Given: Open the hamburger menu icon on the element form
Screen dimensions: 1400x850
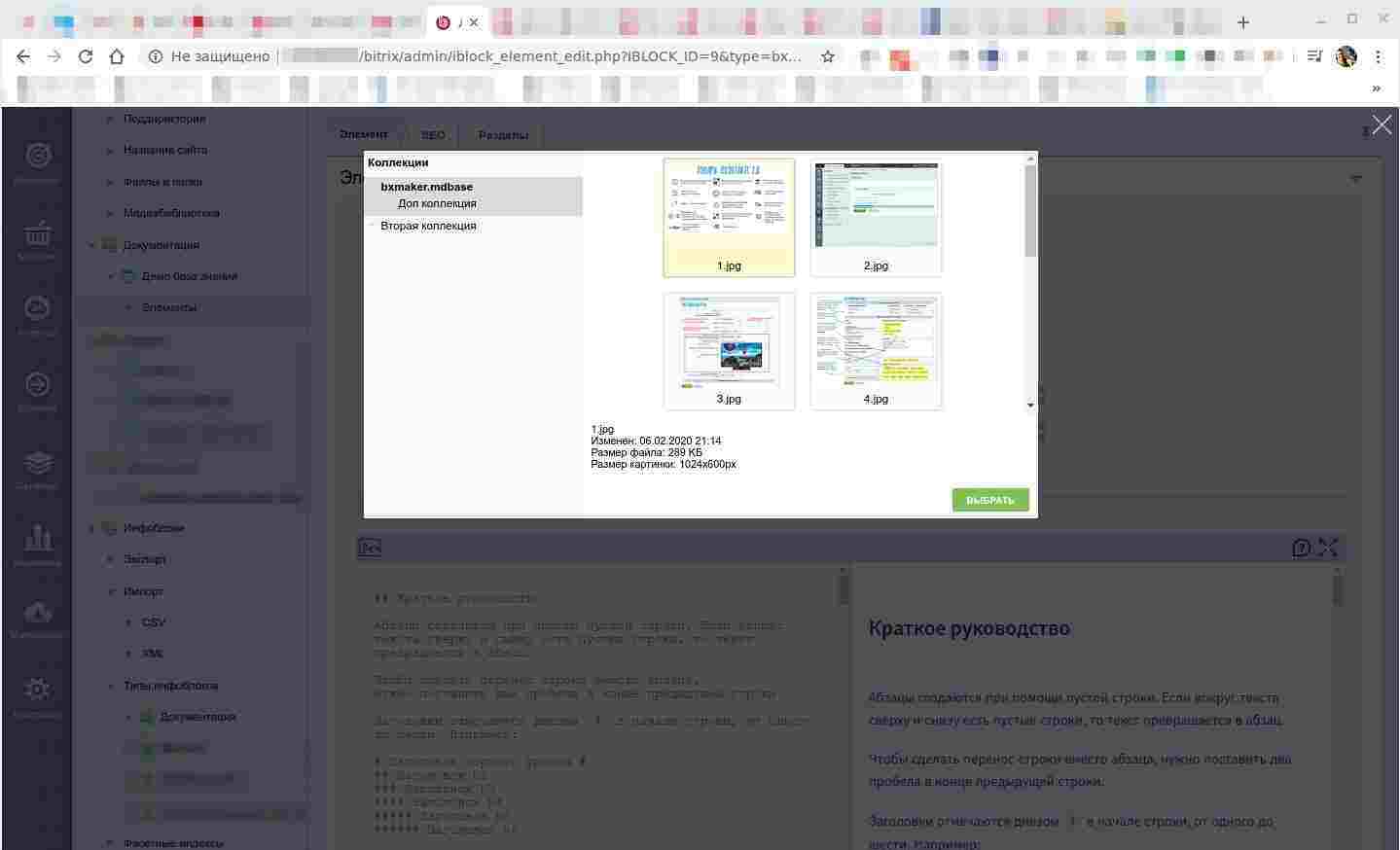Looking at the screenshot, I should (1356, 177).
